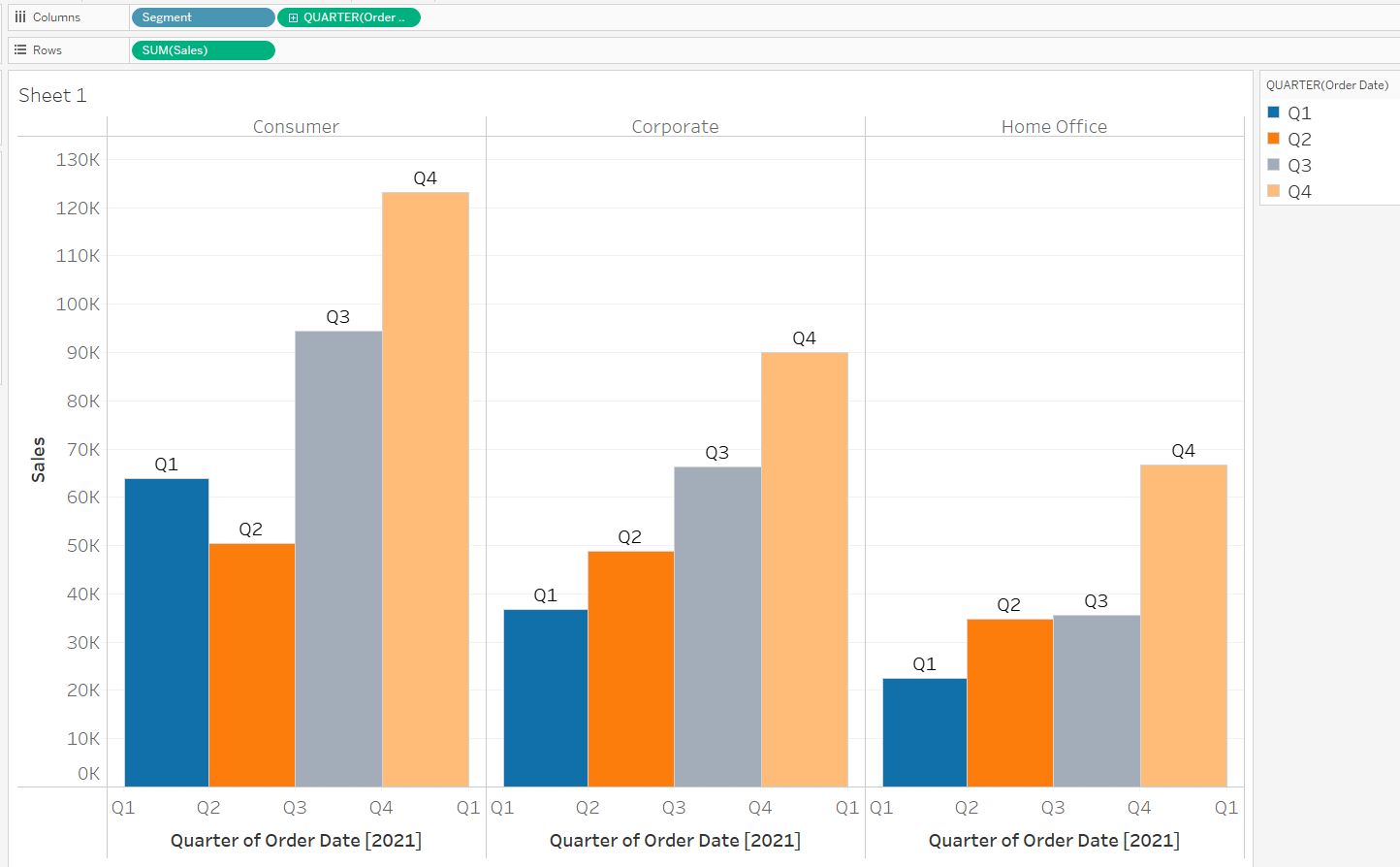Click the Sheet 1 title

click(52, 95)
